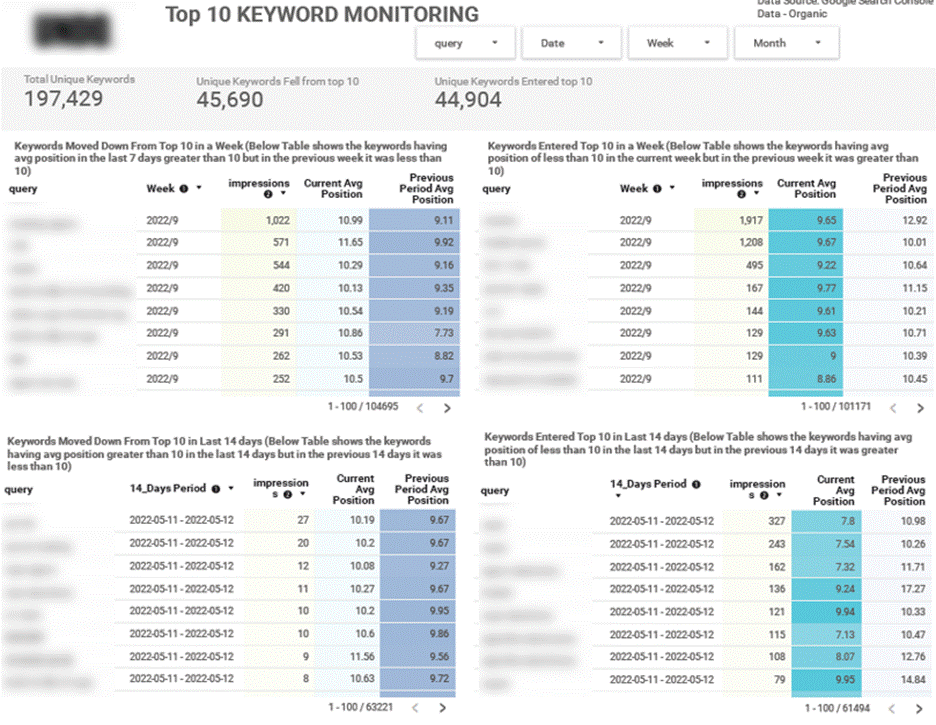Go to previous page of the 104695-row table
The image size is (936, 725).
pos(420,408)
